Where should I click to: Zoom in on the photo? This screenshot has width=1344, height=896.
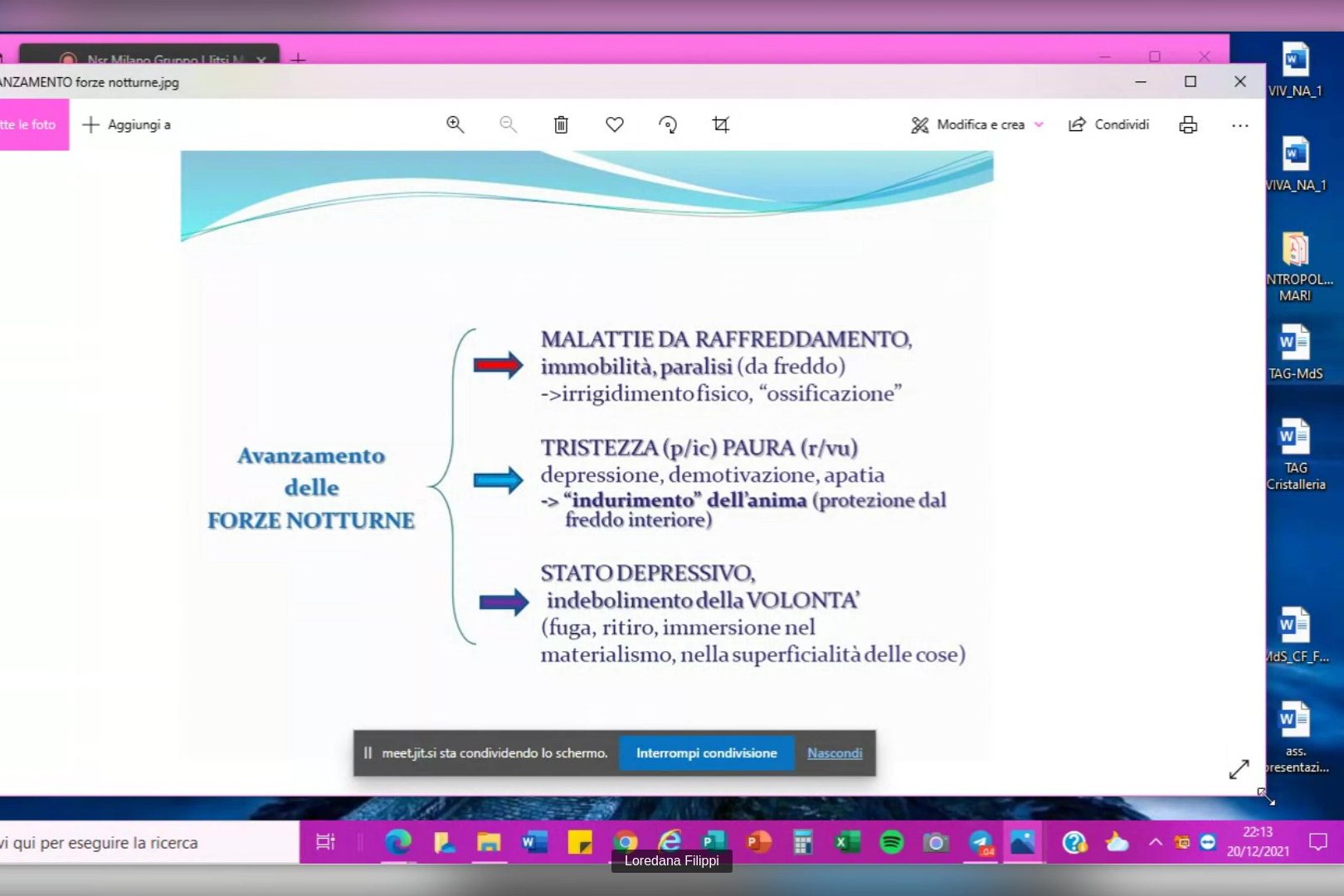(x=455, y=124)
